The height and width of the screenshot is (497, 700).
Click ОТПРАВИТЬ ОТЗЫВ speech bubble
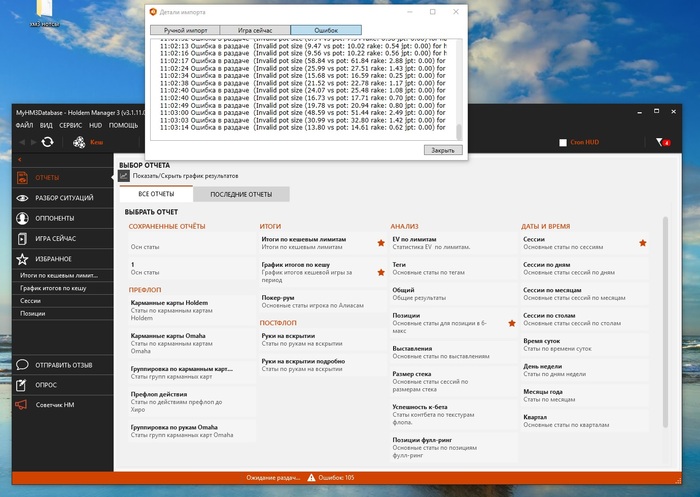22,365
